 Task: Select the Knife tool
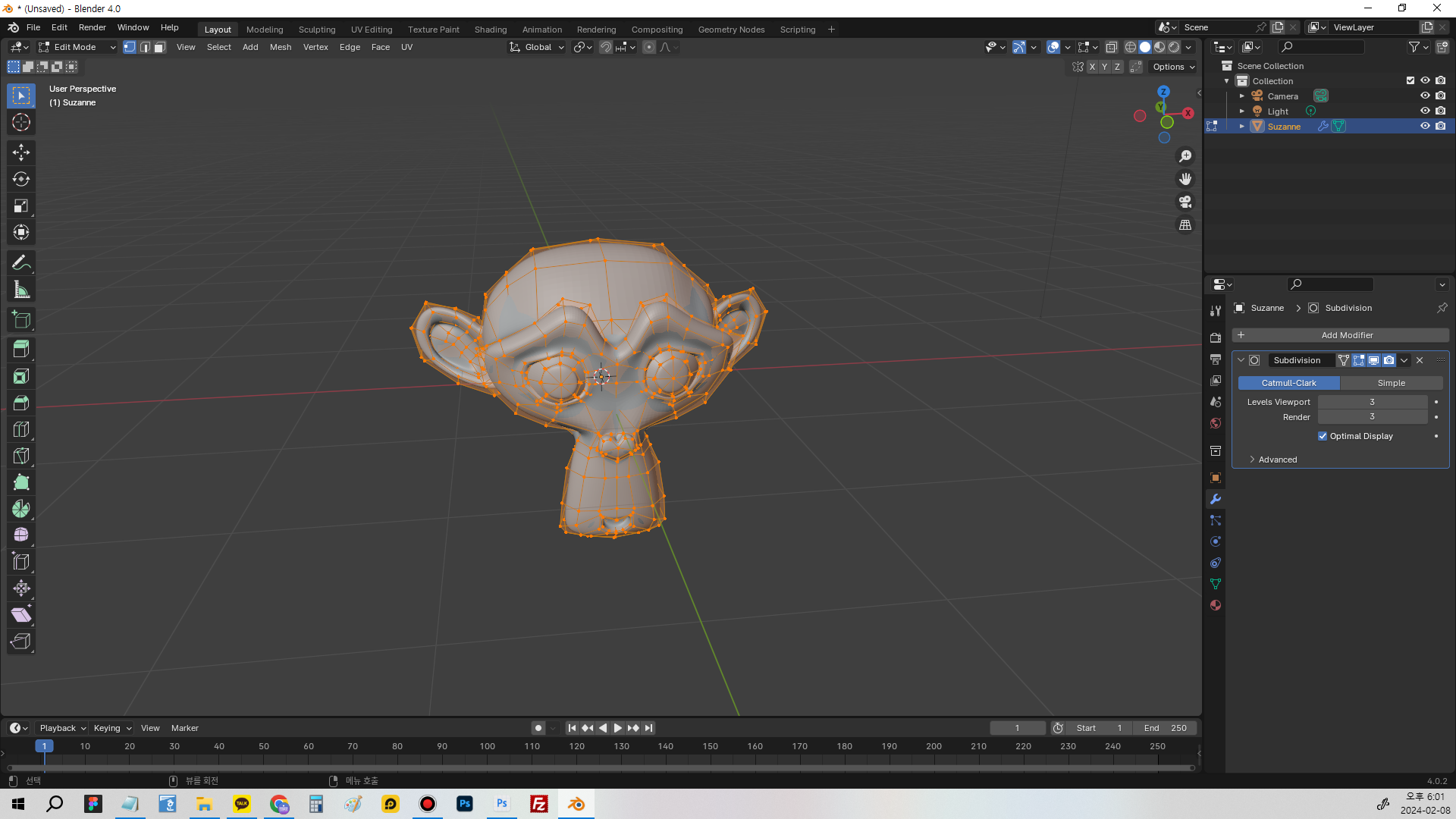click(21, 456)
